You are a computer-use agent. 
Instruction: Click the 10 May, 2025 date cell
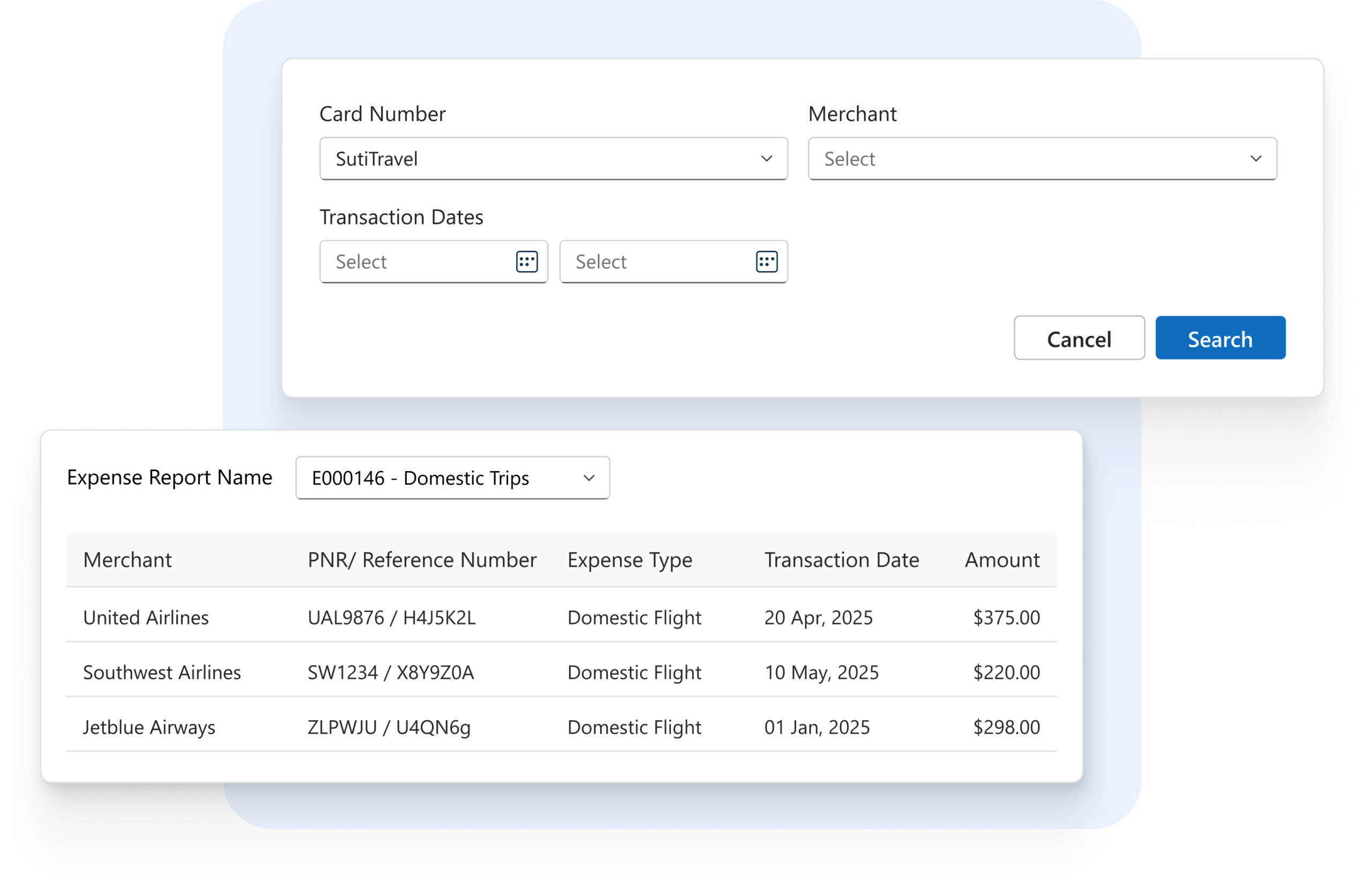pyautogui.click(x=821, y=672)
